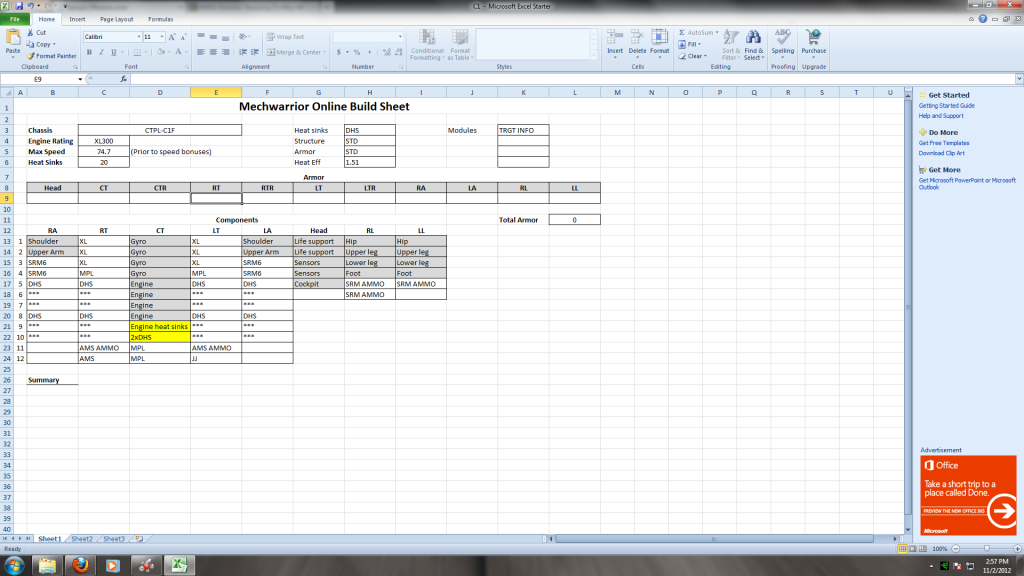This screenshot has width=1024, height=576.
Task: Open the Calibri font name dropdown
Action: pos(138,37)
